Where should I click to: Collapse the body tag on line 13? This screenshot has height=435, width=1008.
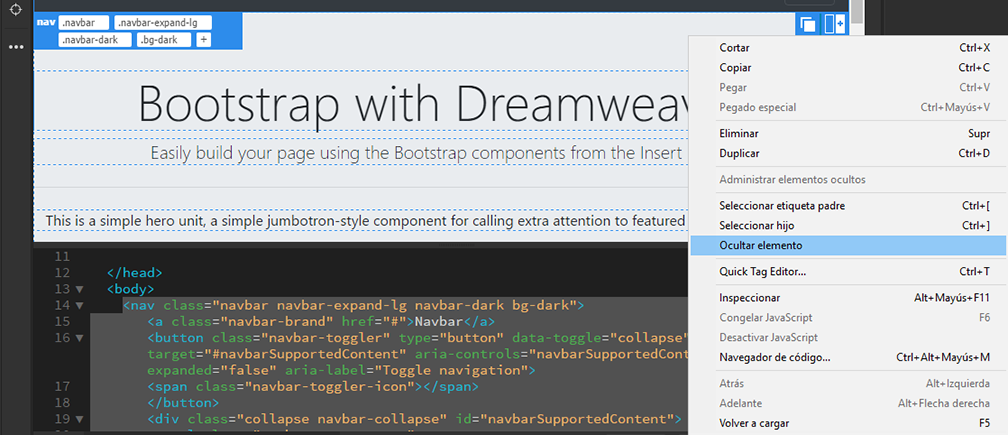coord(78,289)
